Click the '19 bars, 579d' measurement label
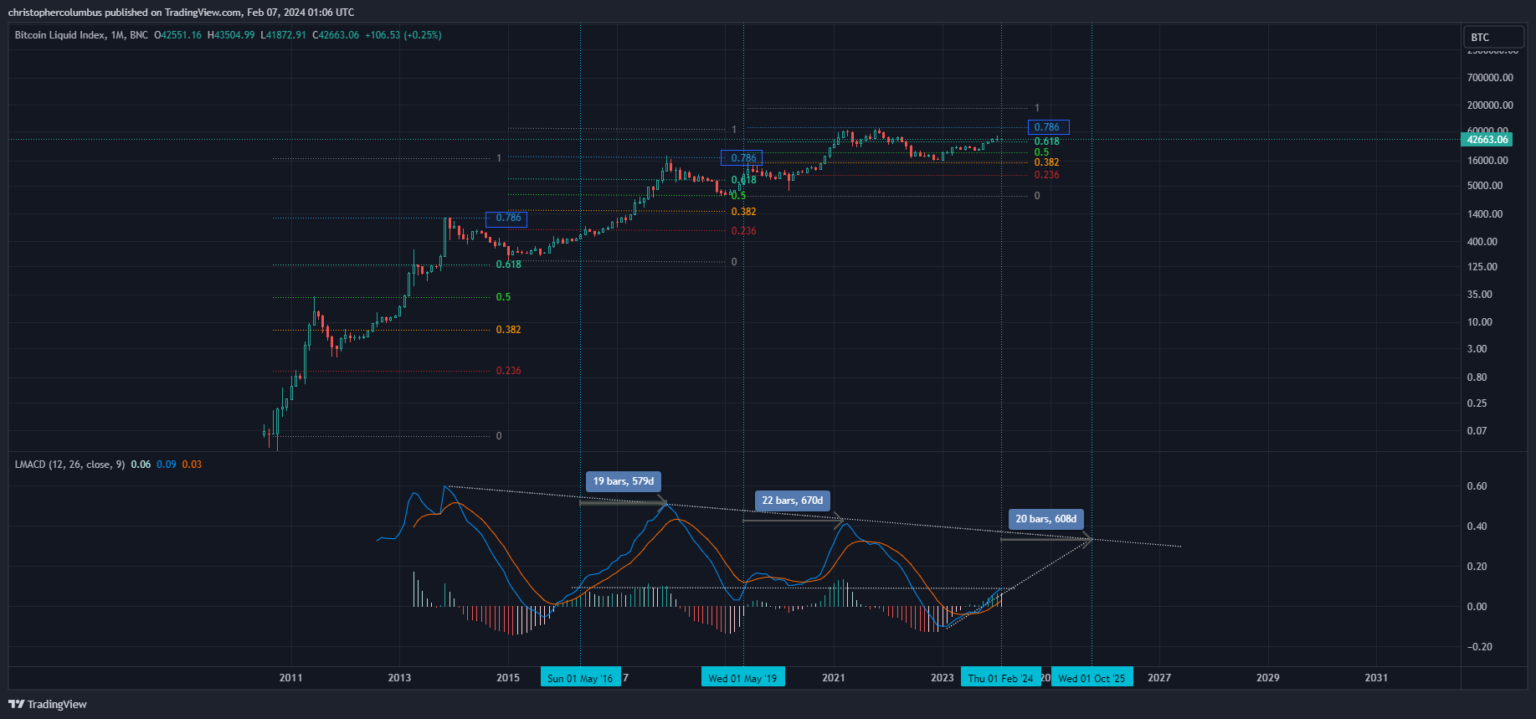This screenshot has height=719, width=1536. point(623,481)
